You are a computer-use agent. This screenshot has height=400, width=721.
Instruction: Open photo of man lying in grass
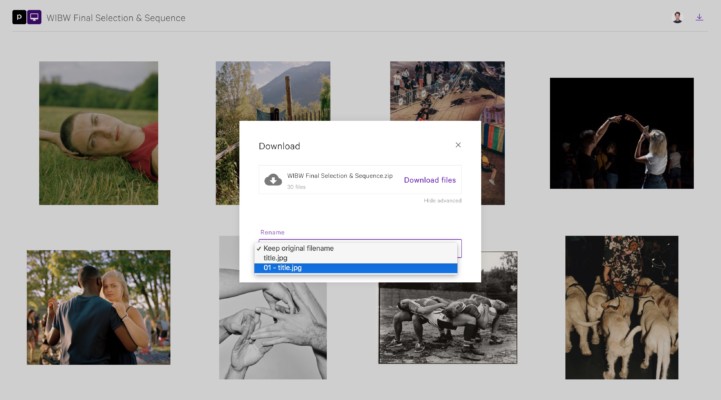tap(98, 133)
